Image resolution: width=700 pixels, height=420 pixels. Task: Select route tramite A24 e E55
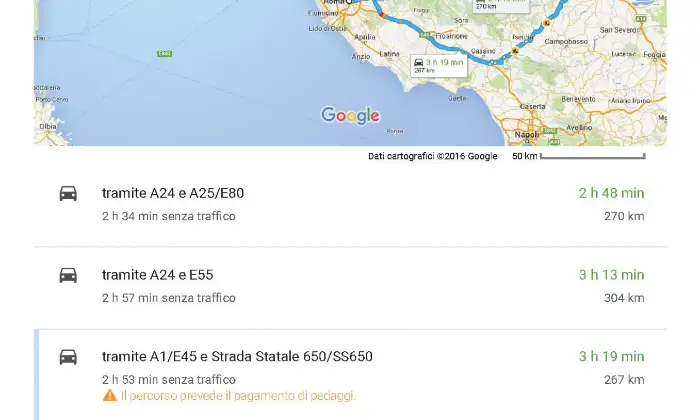pos(157,275)
